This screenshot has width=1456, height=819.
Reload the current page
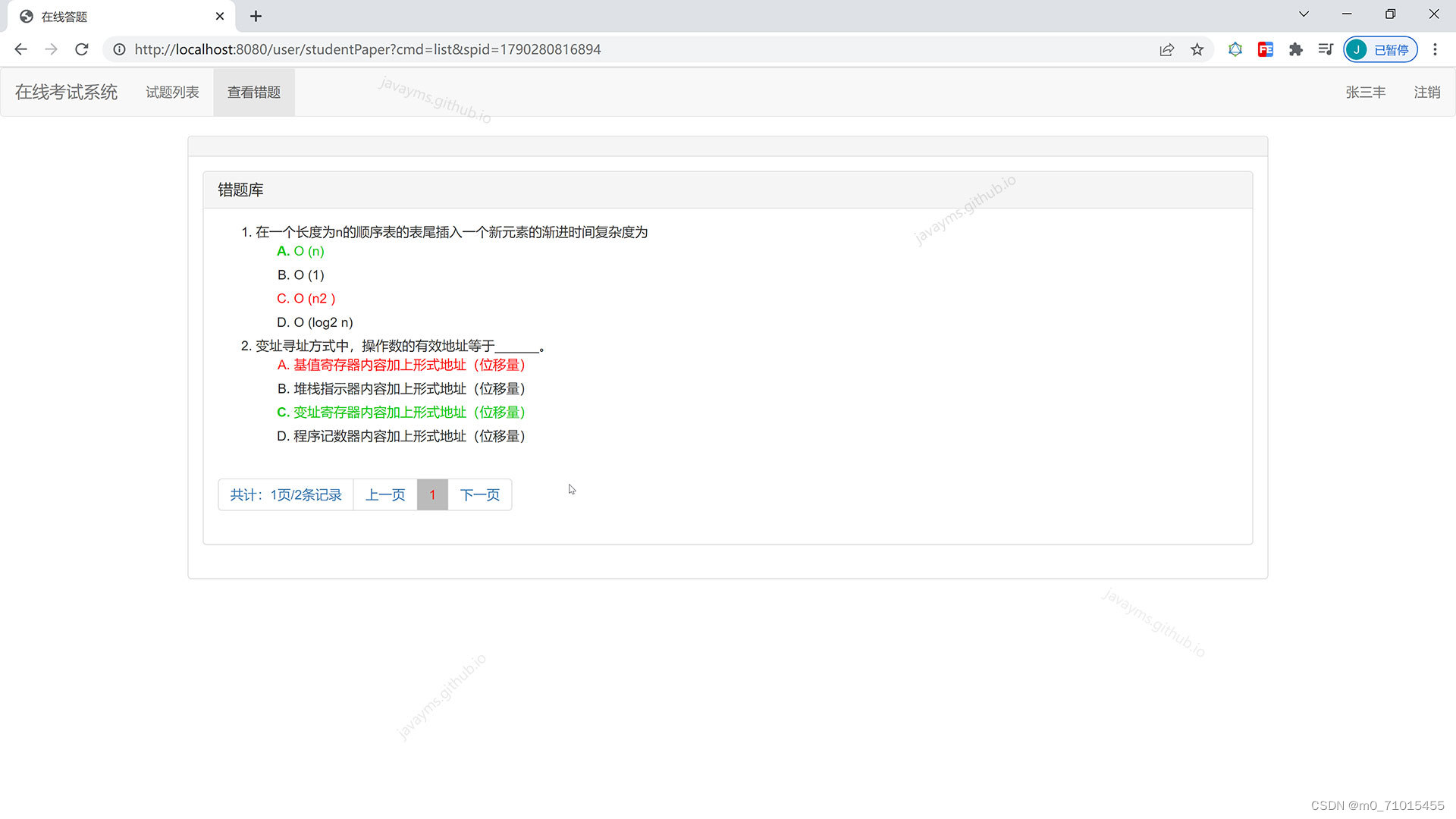click(81, 49)
